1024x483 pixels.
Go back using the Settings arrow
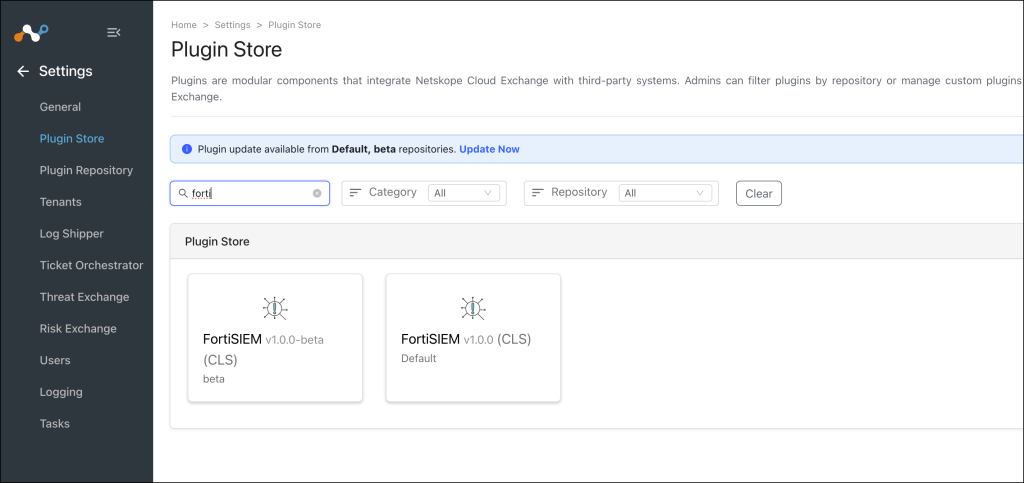coord(23,71)
